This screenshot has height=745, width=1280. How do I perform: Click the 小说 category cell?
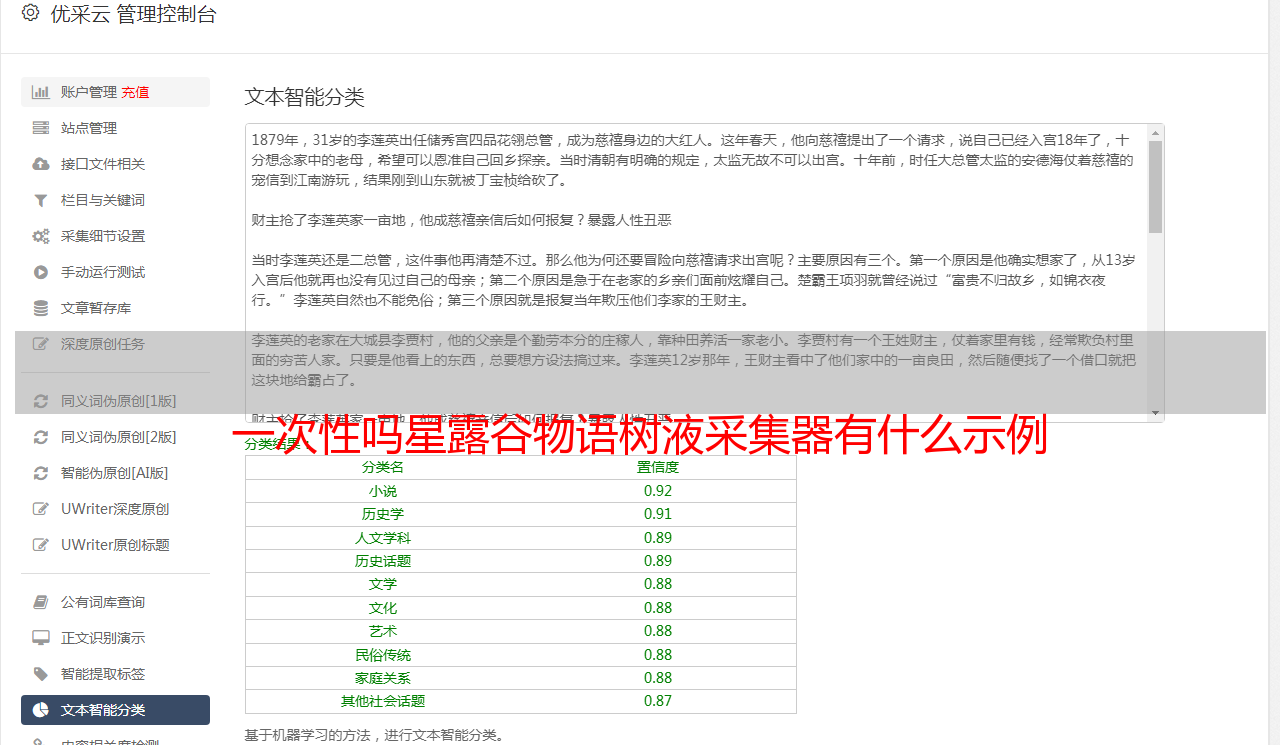[383, 491]
